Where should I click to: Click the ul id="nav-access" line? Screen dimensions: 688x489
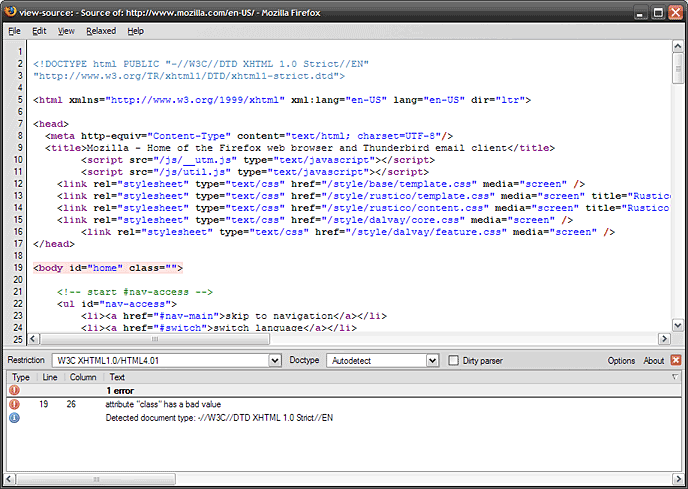(x=117, y=304)
